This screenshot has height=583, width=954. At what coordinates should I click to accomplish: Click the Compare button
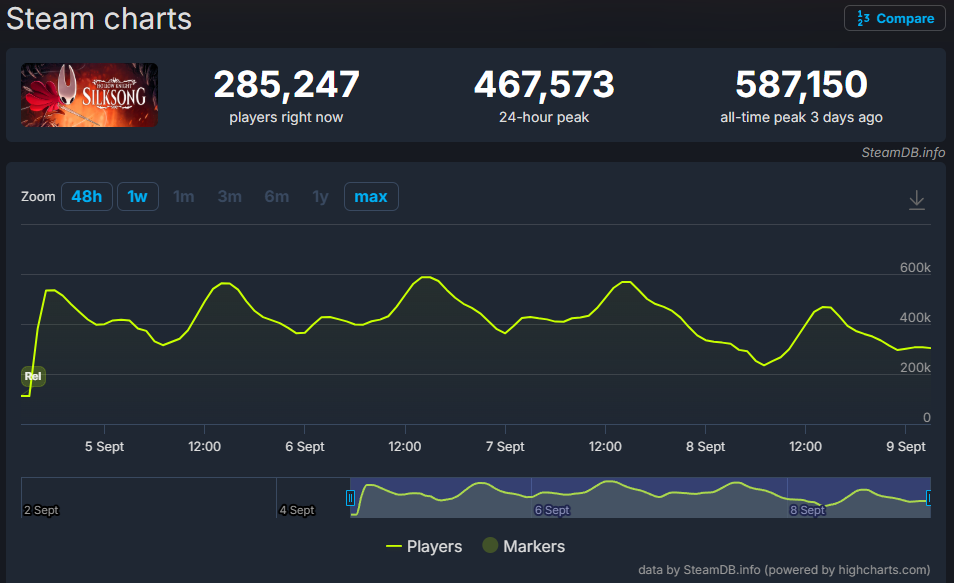click(x=894, y=18)
